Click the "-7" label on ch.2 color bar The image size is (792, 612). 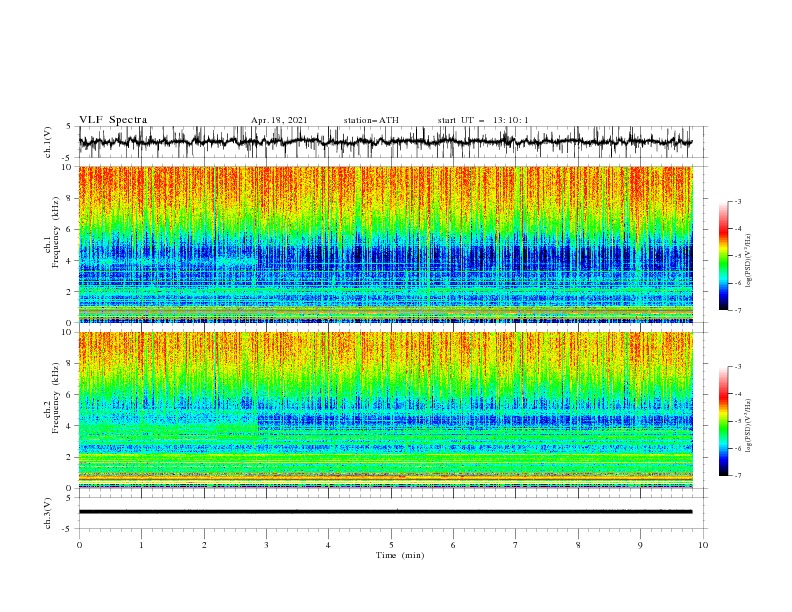(x=738, y=476)
